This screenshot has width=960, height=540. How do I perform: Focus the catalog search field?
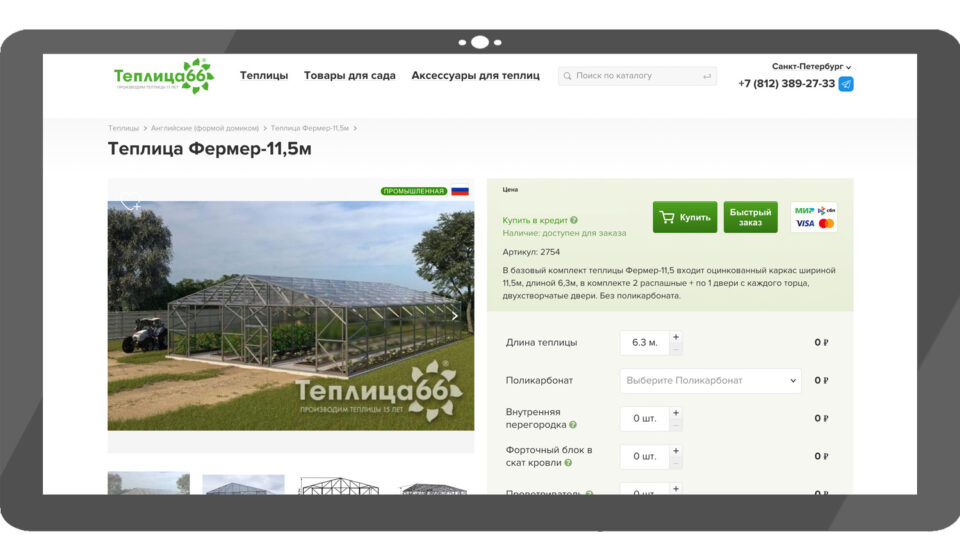tap(637, 76)
